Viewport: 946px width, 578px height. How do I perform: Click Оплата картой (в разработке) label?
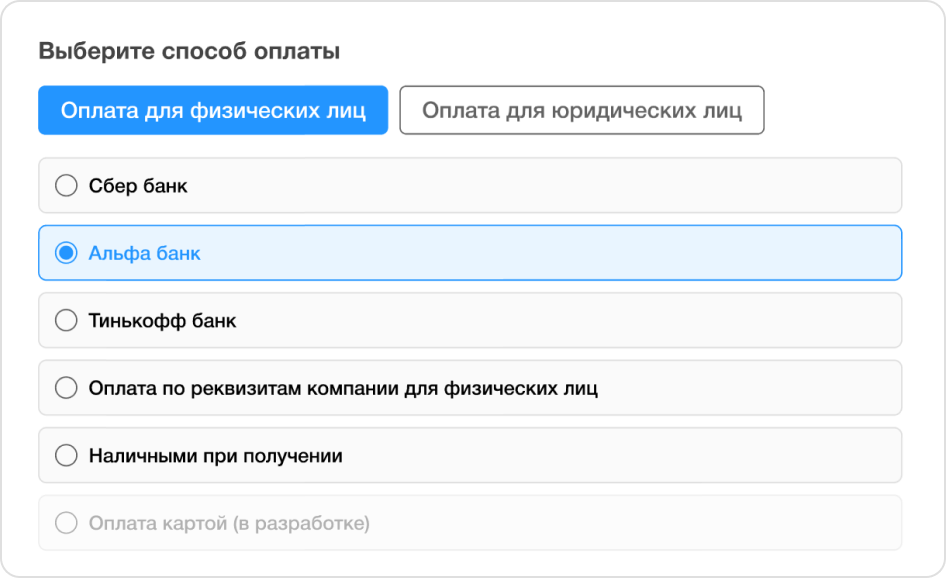click(229, 524)
